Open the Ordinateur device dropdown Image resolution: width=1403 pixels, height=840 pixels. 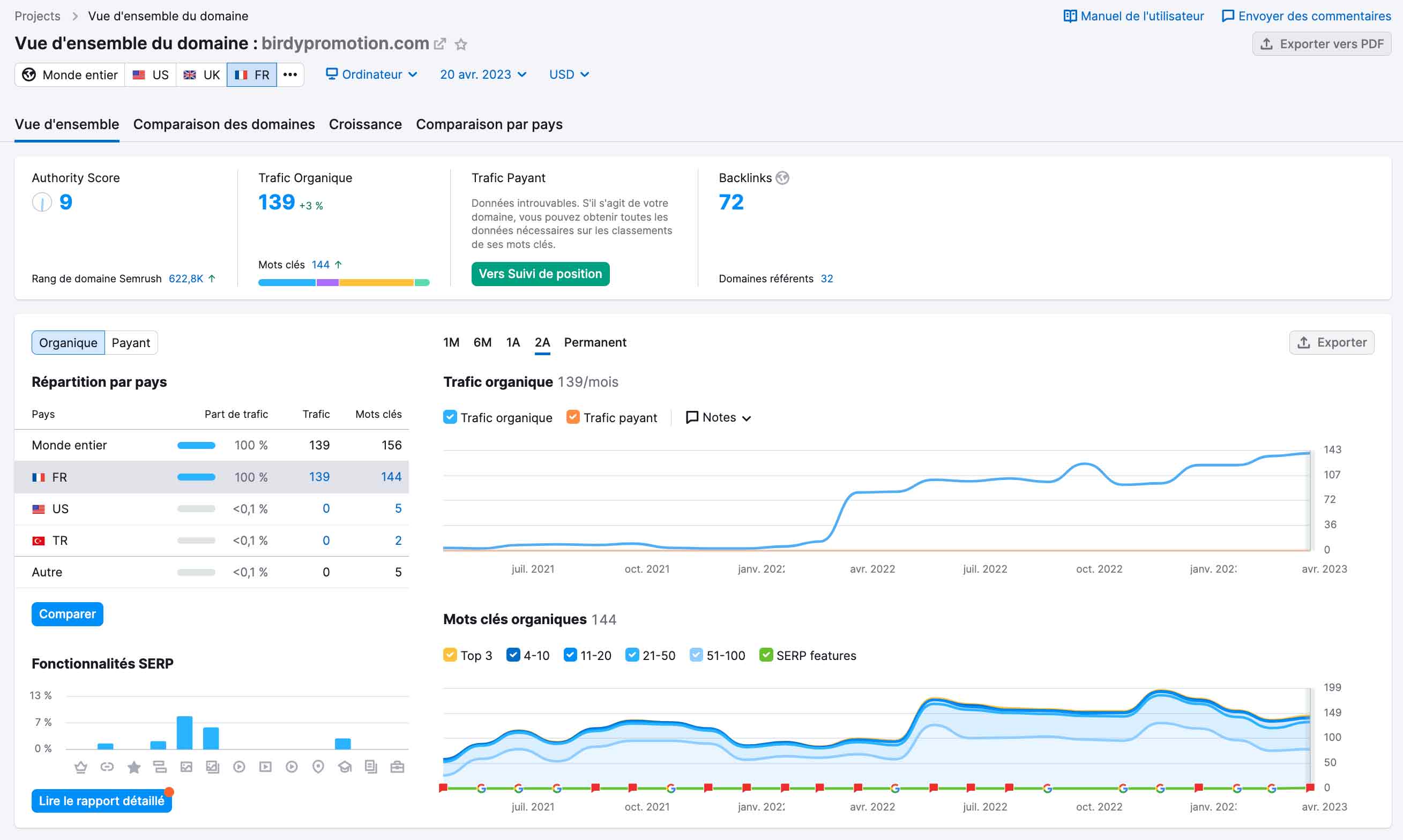tap(371, 74)
